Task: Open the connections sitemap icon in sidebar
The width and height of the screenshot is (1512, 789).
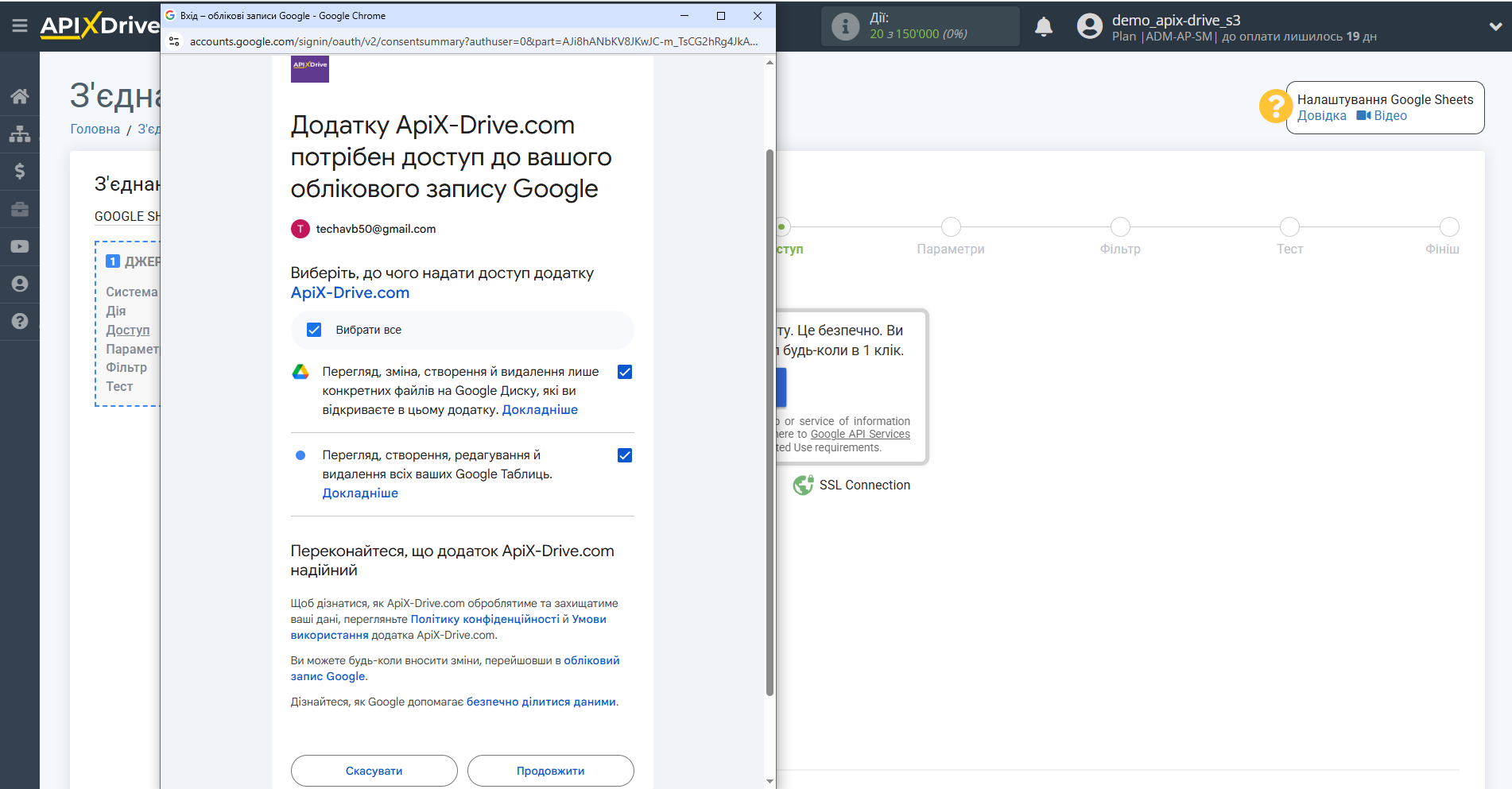Action: [20, 133]
